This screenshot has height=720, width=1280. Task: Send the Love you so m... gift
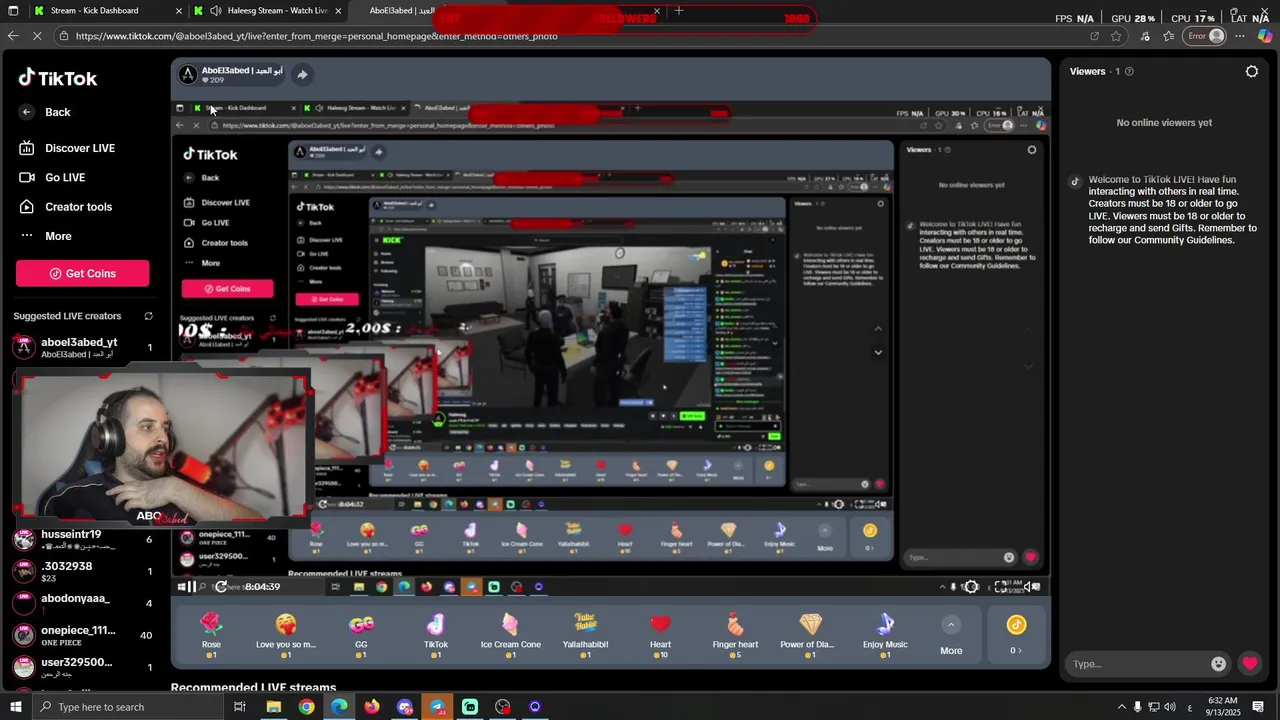click(286, 635)
